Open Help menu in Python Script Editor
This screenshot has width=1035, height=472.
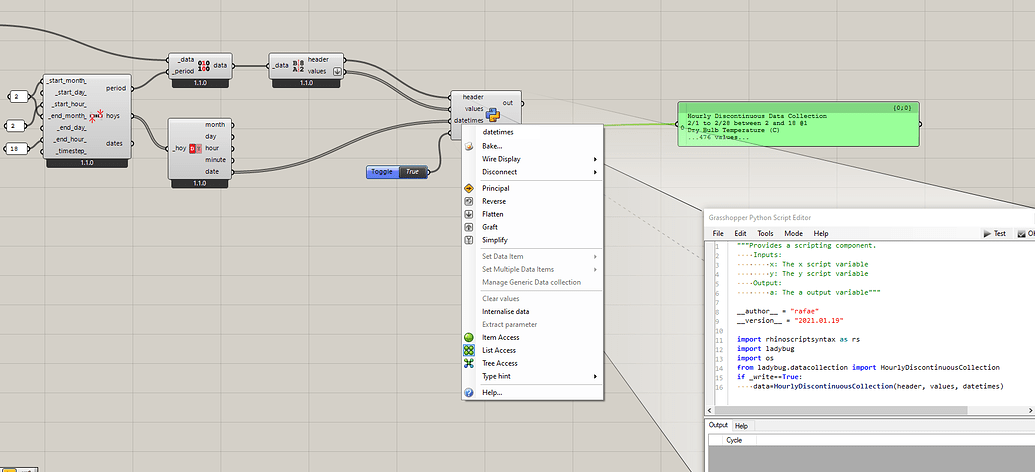[x=821, y=234]
